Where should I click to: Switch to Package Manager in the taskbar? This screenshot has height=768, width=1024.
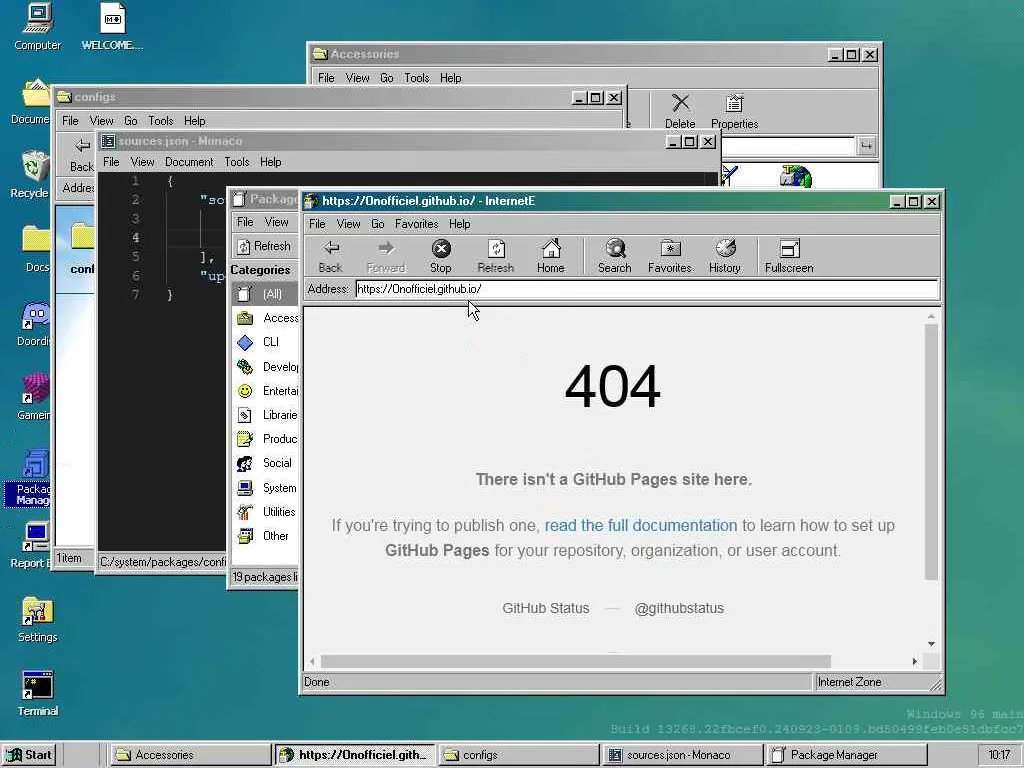tap(846, 755)
